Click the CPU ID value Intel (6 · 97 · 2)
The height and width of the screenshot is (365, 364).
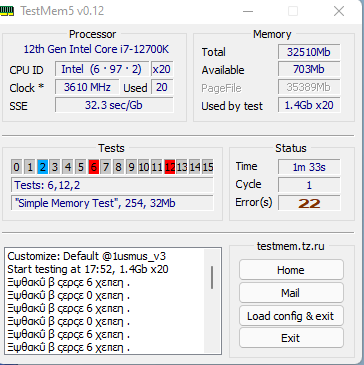click(102, 69)
